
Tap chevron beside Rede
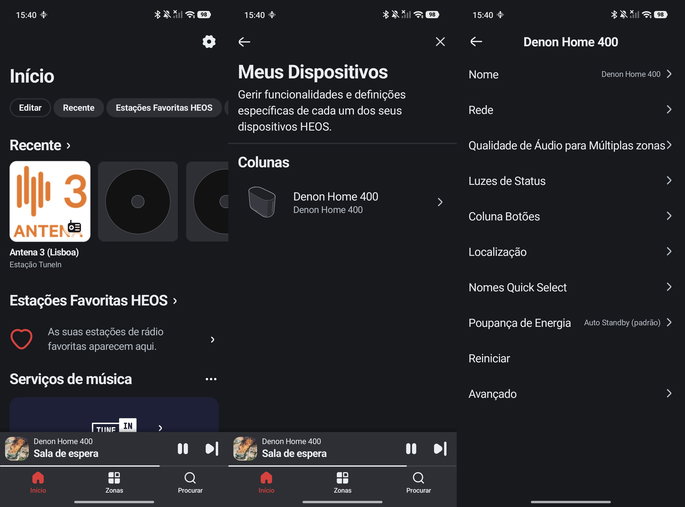[669, 109]
